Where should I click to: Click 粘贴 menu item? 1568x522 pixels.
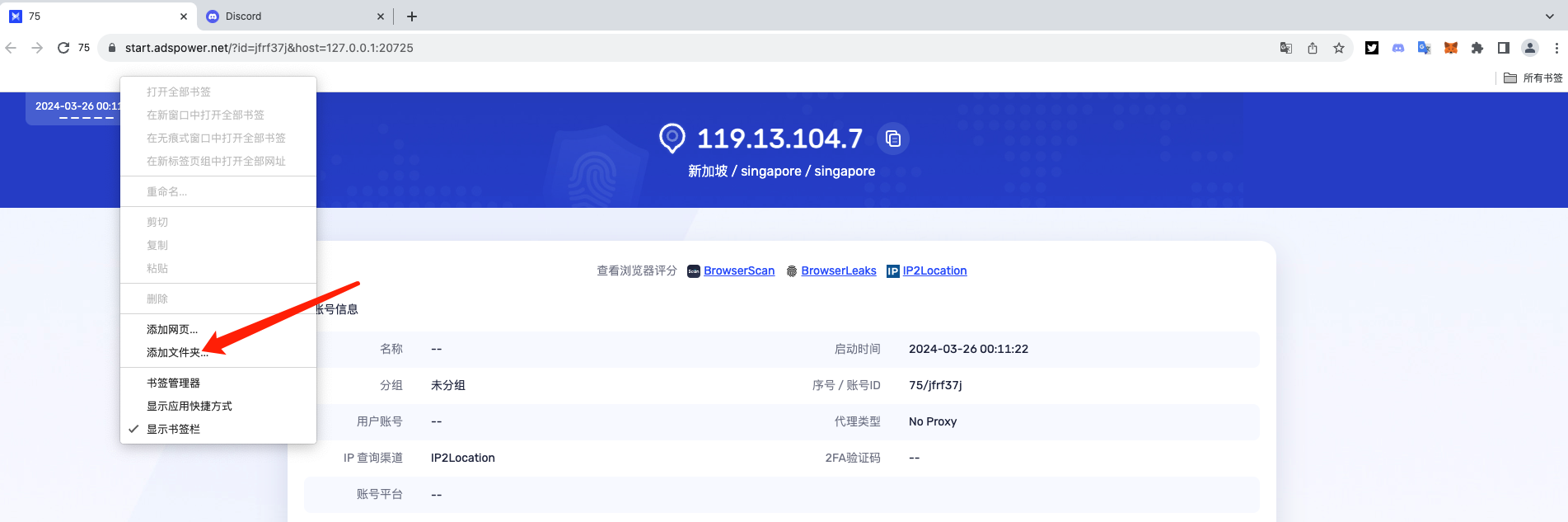[x=218, y=268]
